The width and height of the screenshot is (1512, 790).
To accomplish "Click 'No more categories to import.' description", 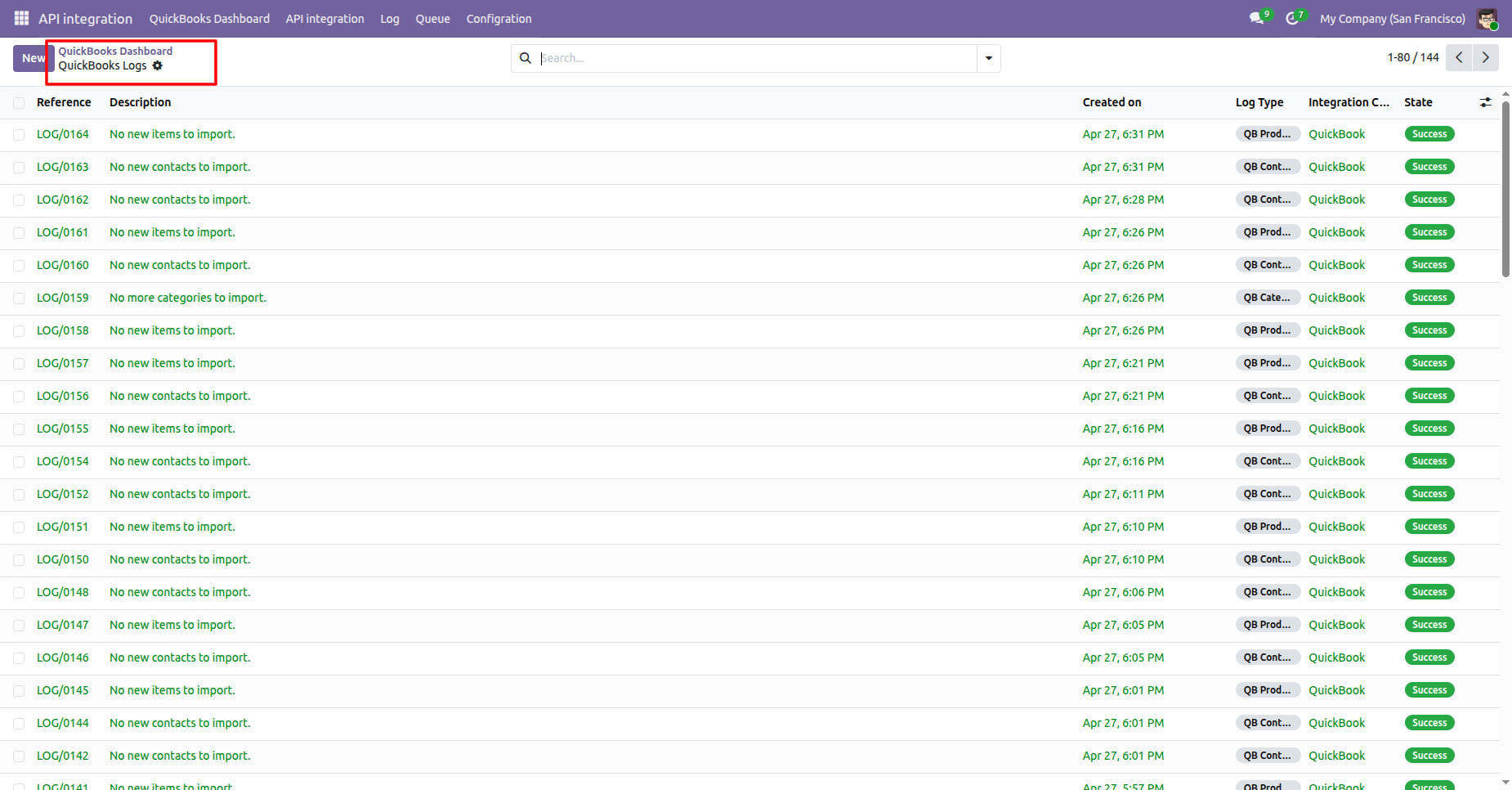I will 188,298.
